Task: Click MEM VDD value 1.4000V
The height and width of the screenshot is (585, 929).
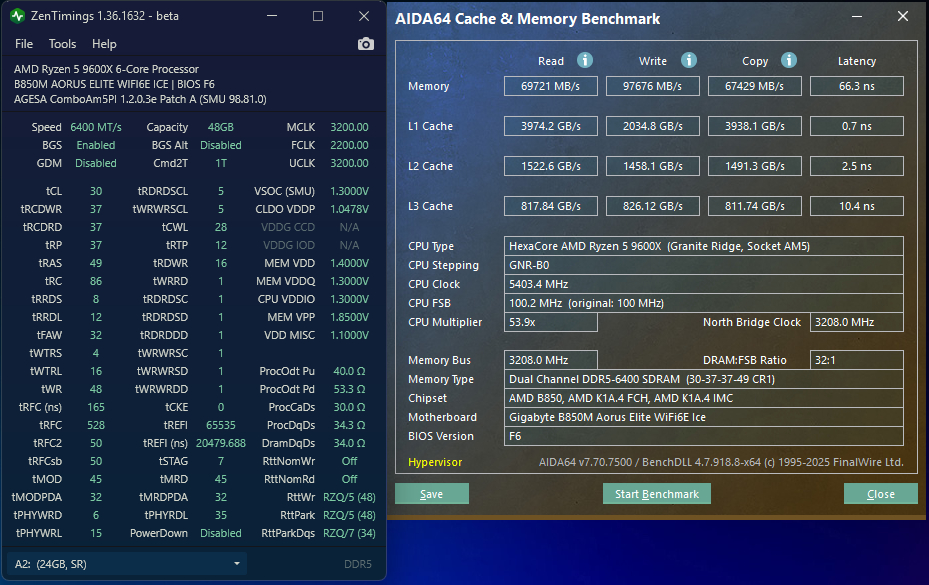Action: [349, 263]
